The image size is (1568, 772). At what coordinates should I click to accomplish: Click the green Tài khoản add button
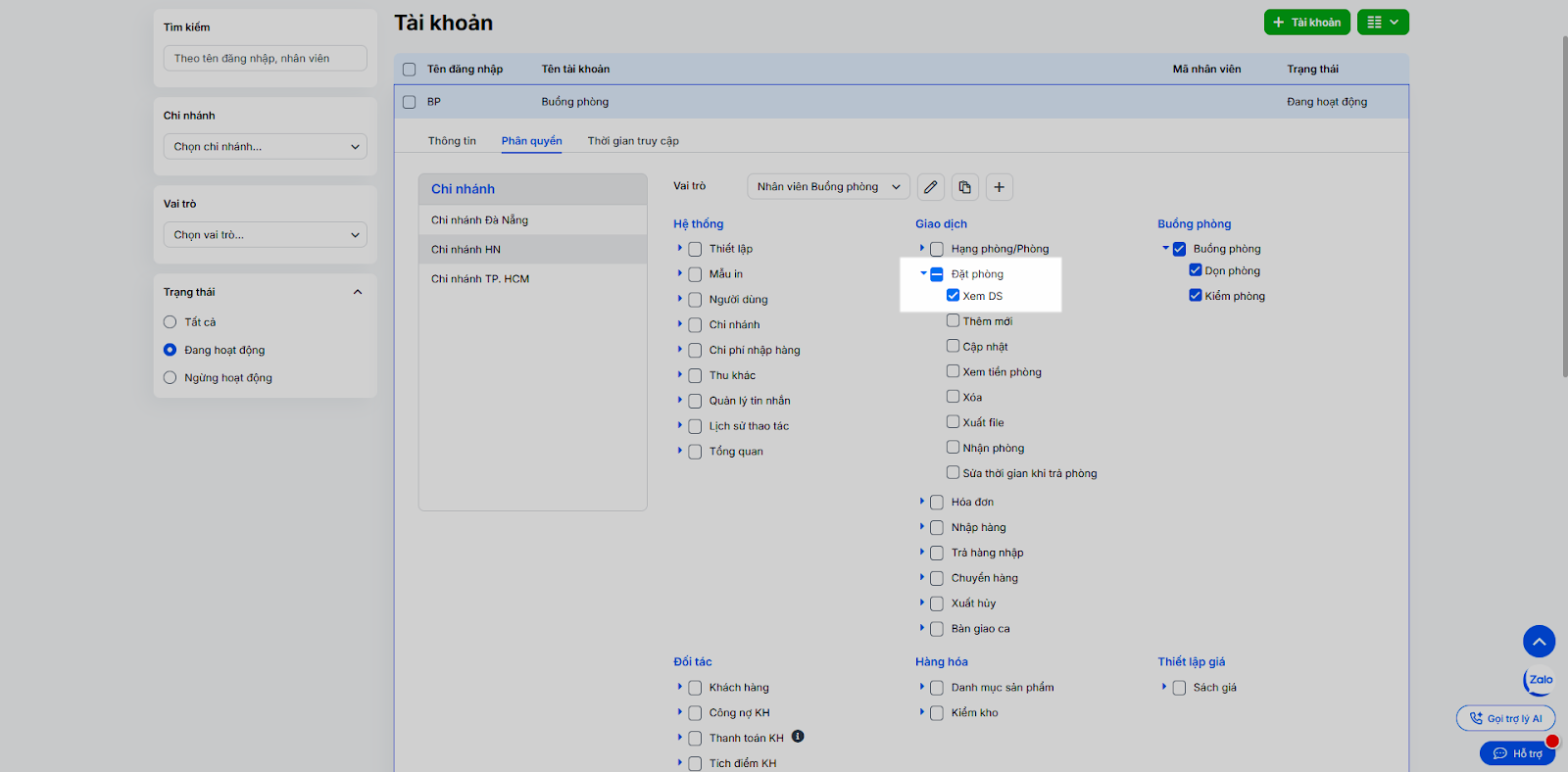pos(1306,23)
